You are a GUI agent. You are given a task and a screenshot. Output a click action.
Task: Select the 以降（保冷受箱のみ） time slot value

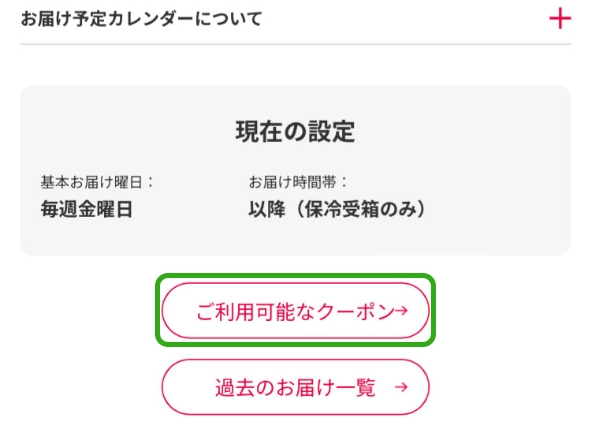pos(337,210)
